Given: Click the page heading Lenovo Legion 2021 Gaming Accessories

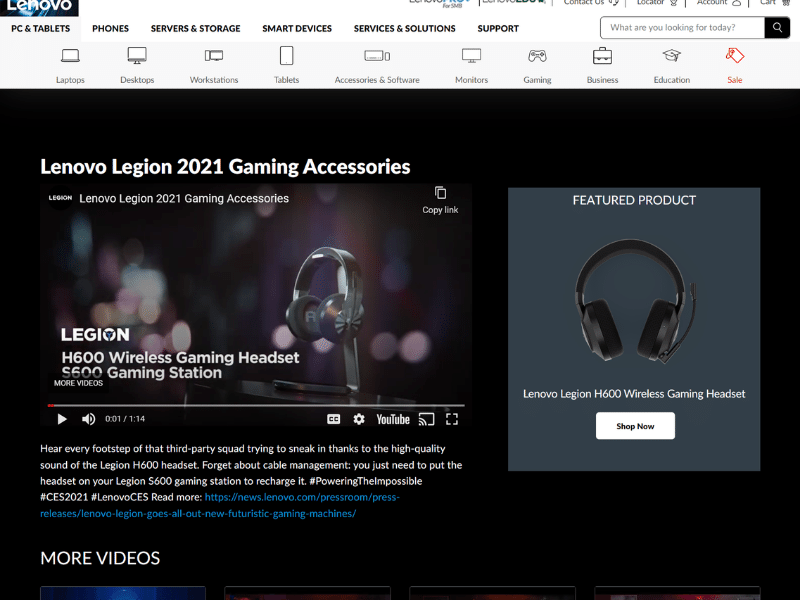Looking at the screenshot, I should pyautogui.click(x=225, y=167).
